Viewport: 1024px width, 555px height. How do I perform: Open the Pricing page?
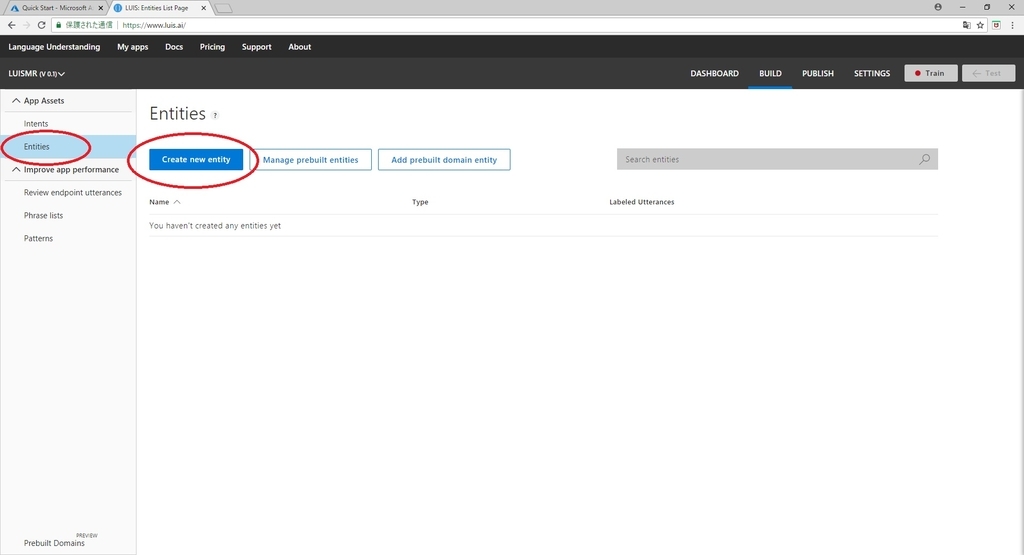click(x=212, y=47)
